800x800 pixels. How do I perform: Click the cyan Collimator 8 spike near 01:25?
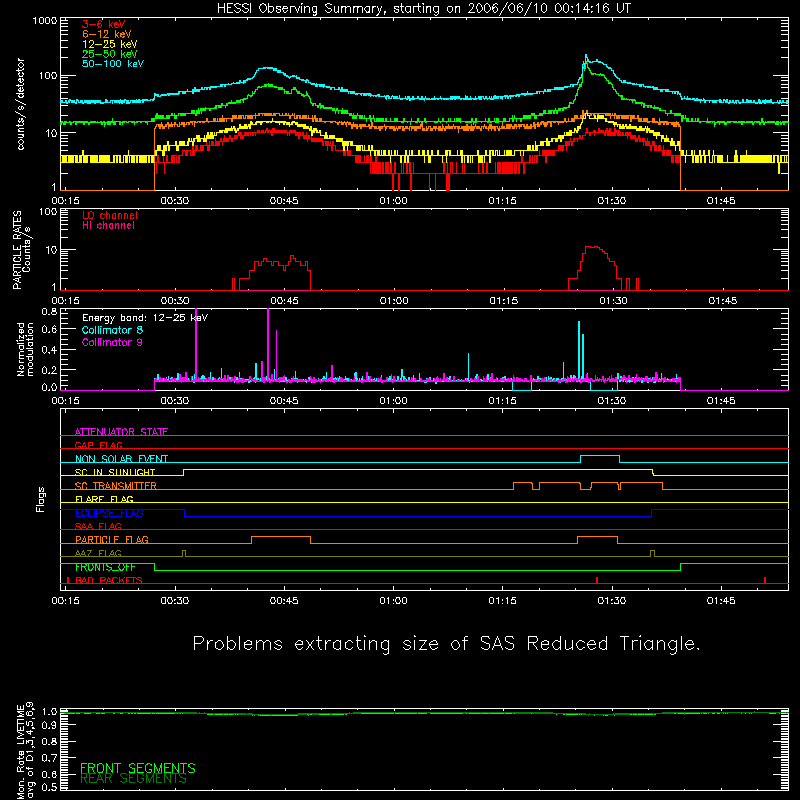coord(579,349)
